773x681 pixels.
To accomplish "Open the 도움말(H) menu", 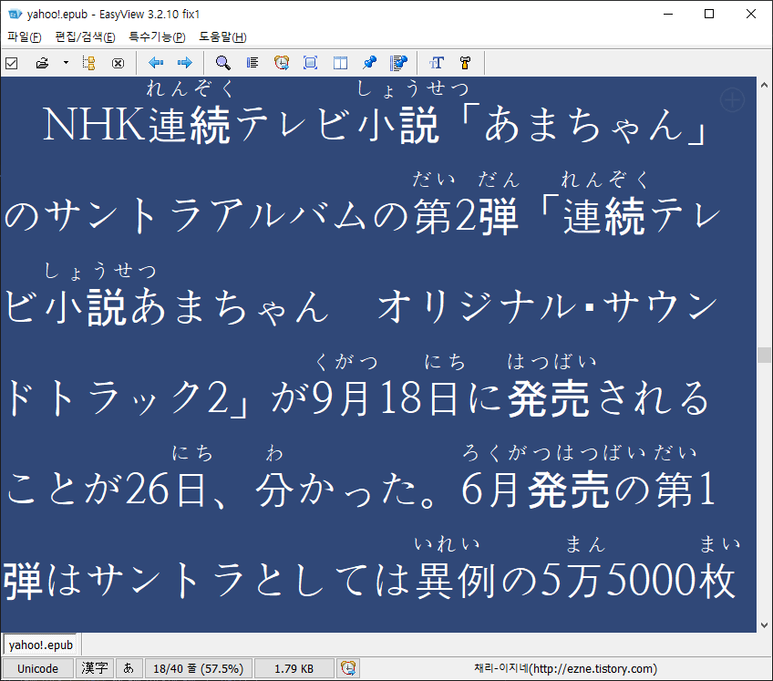I will [x=223, y=37].
